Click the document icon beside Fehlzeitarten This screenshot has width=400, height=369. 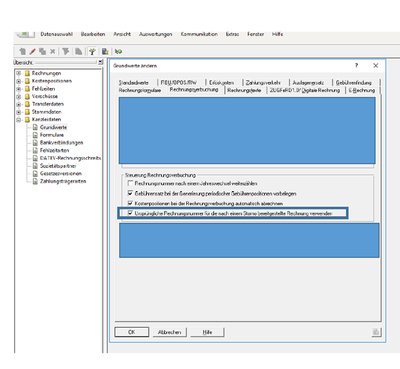[x=35, y=150]
